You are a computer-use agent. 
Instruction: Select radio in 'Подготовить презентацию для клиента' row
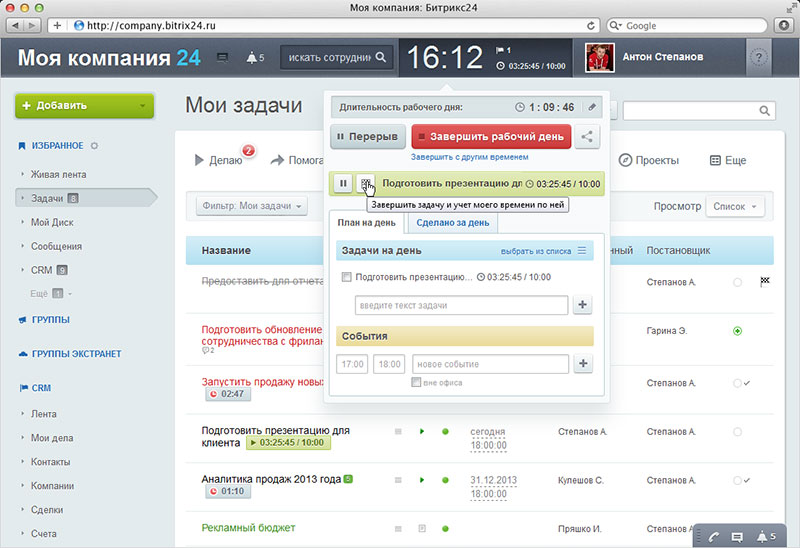coord(737,432)
